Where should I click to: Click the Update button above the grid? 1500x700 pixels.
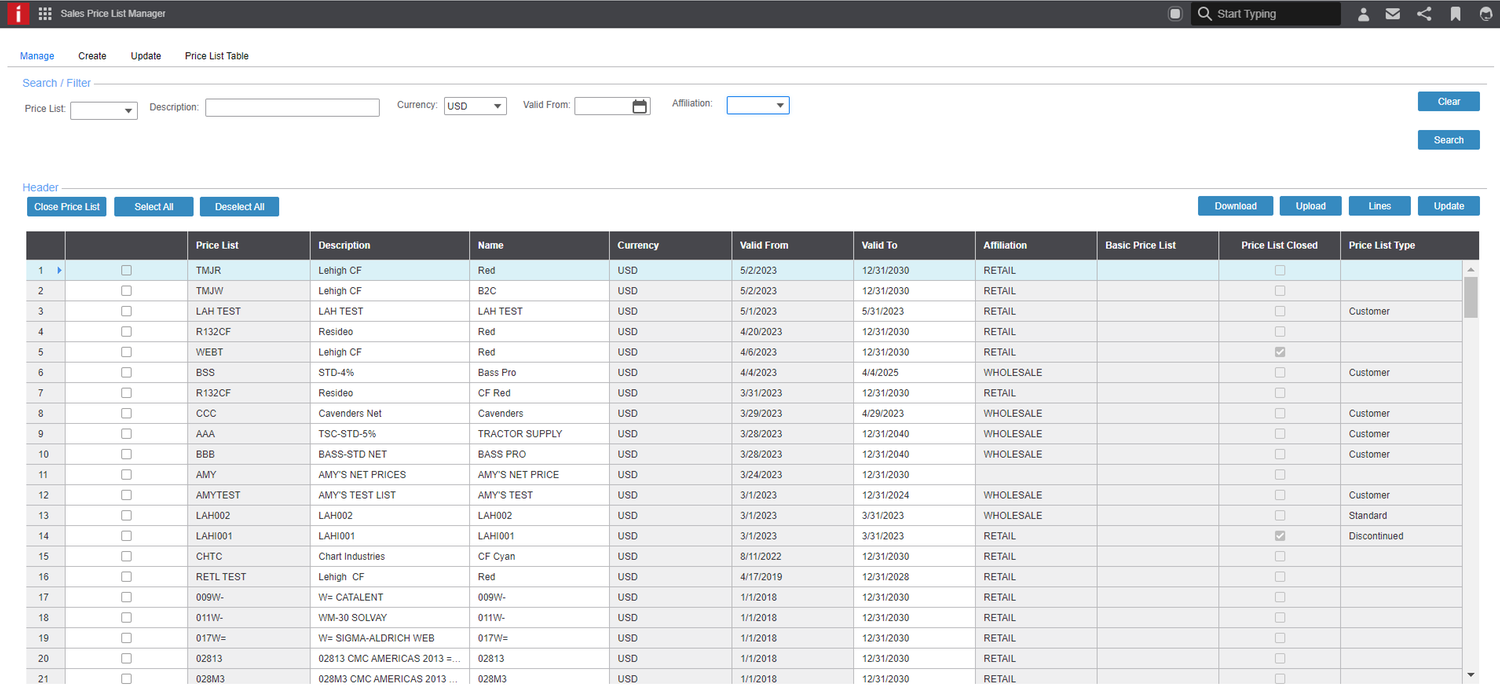pyautogui.click(x=1449, y=206)
